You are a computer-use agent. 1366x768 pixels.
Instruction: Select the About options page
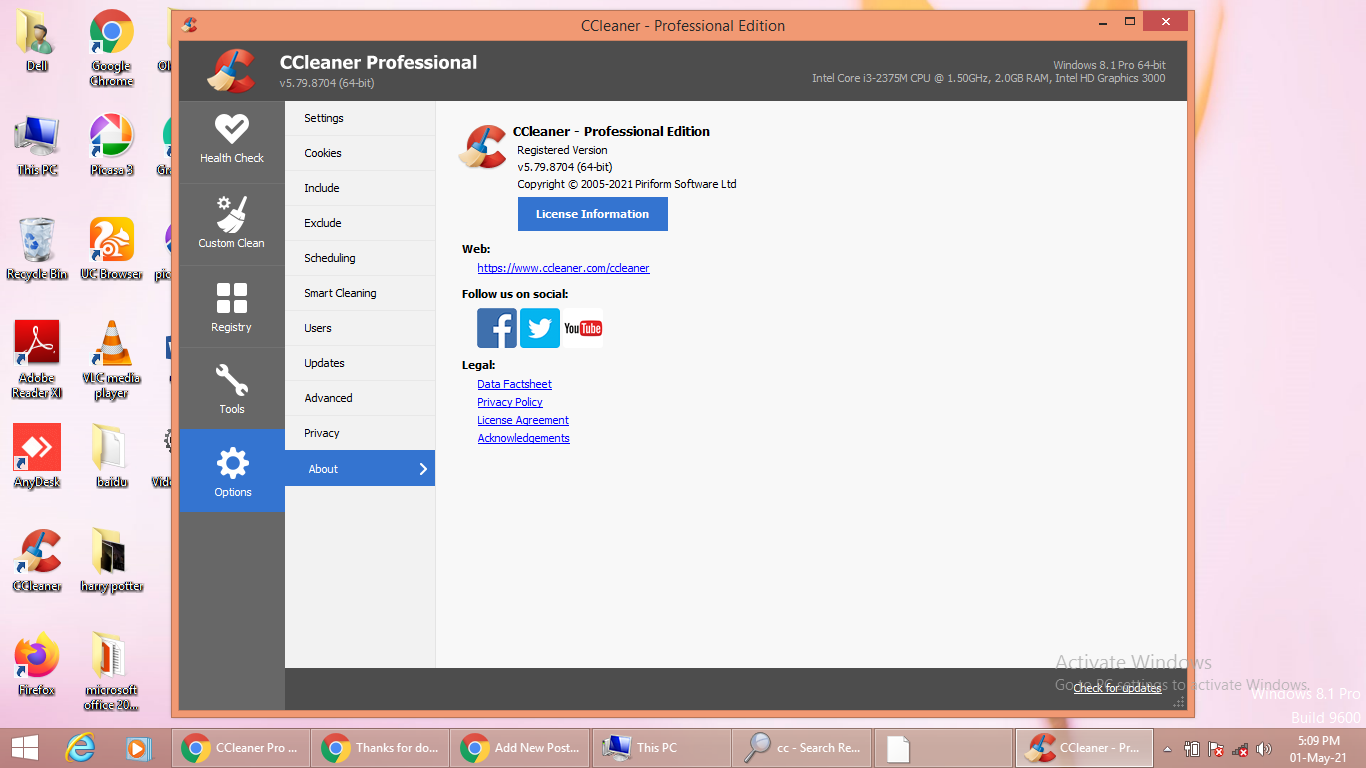[x=360, y=468]
